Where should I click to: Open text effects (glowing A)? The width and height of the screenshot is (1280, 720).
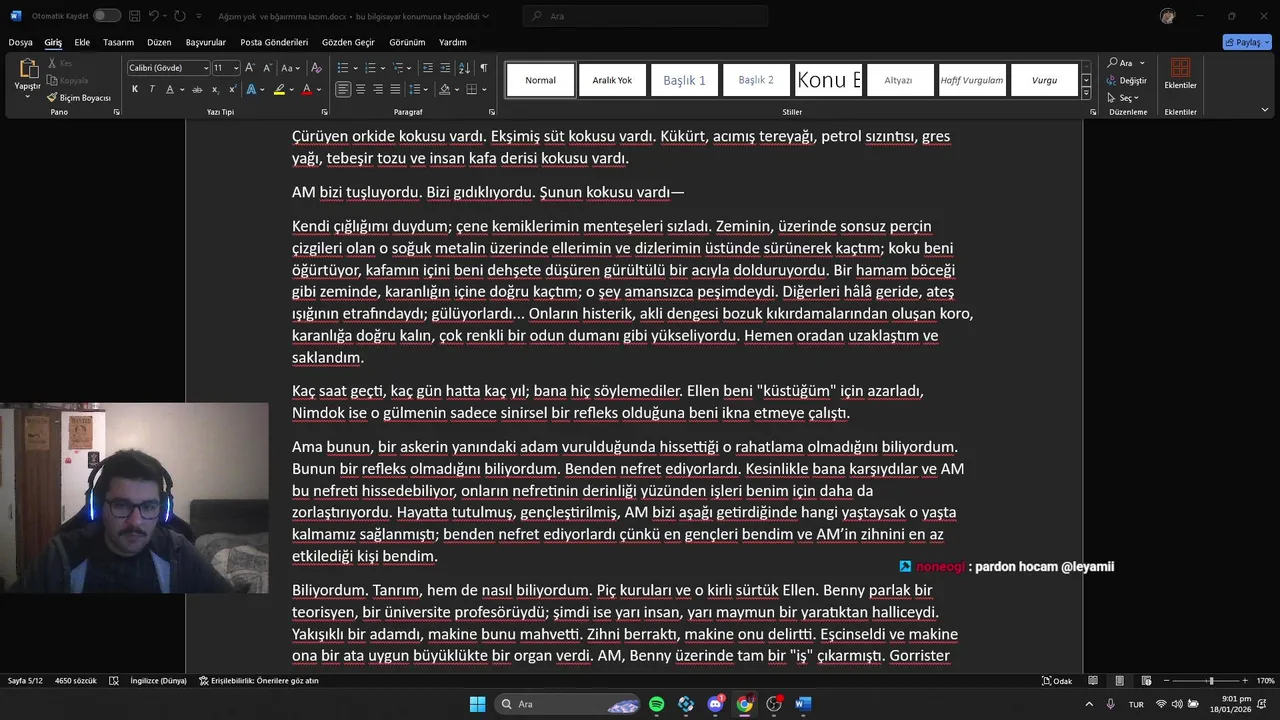(x=250, y=89)
